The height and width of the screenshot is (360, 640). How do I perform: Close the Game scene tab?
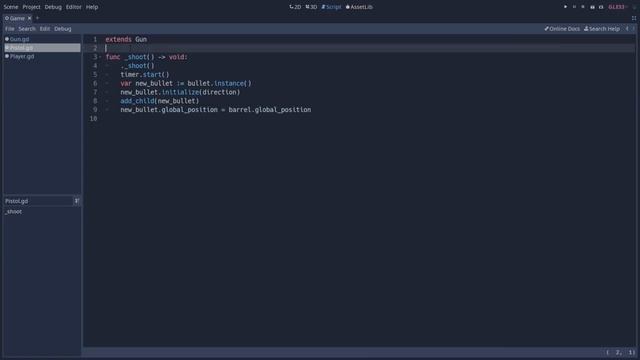point(29,18)
